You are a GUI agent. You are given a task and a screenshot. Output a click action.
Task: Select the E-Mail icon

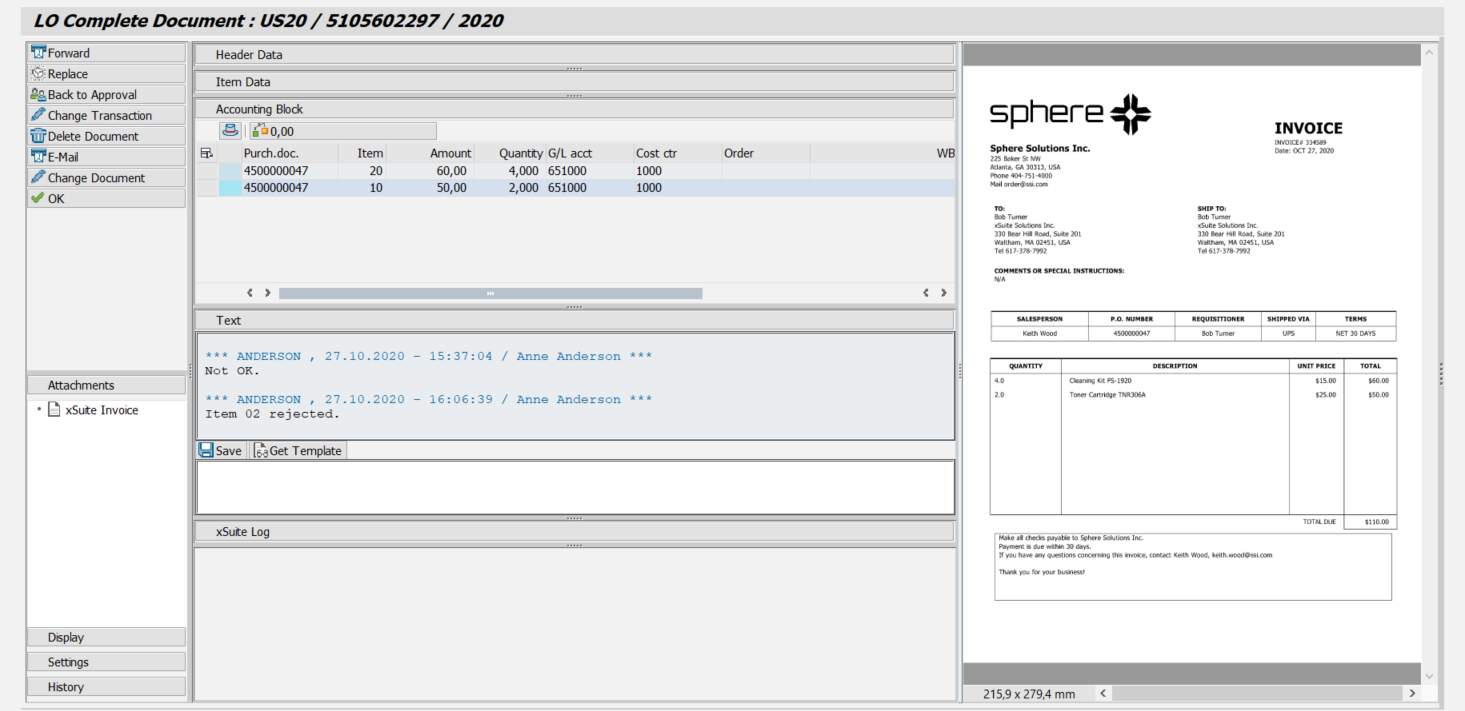coord(40,156)
